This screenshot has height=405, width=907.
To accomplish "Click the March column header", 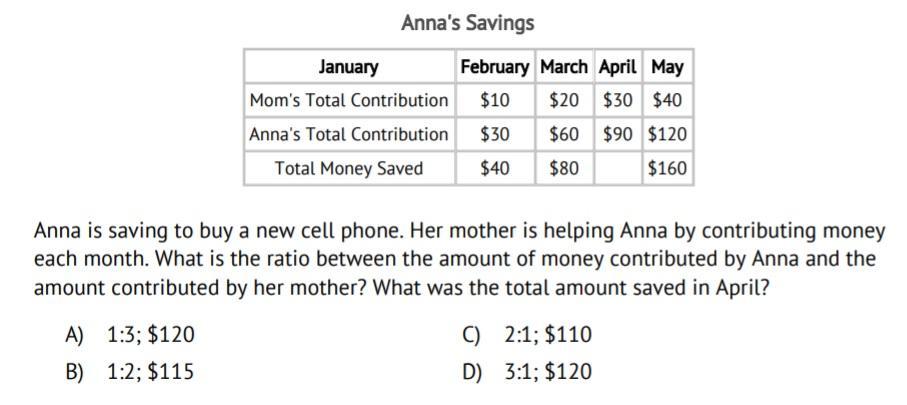I will click(564, 67).
